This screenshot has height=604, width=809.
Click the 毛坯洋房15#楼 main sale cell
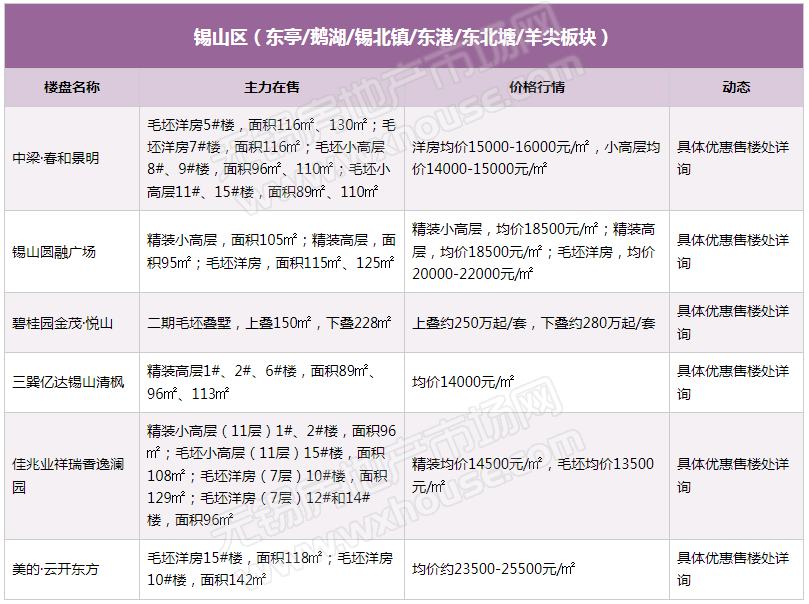click(x=270, y=569)
